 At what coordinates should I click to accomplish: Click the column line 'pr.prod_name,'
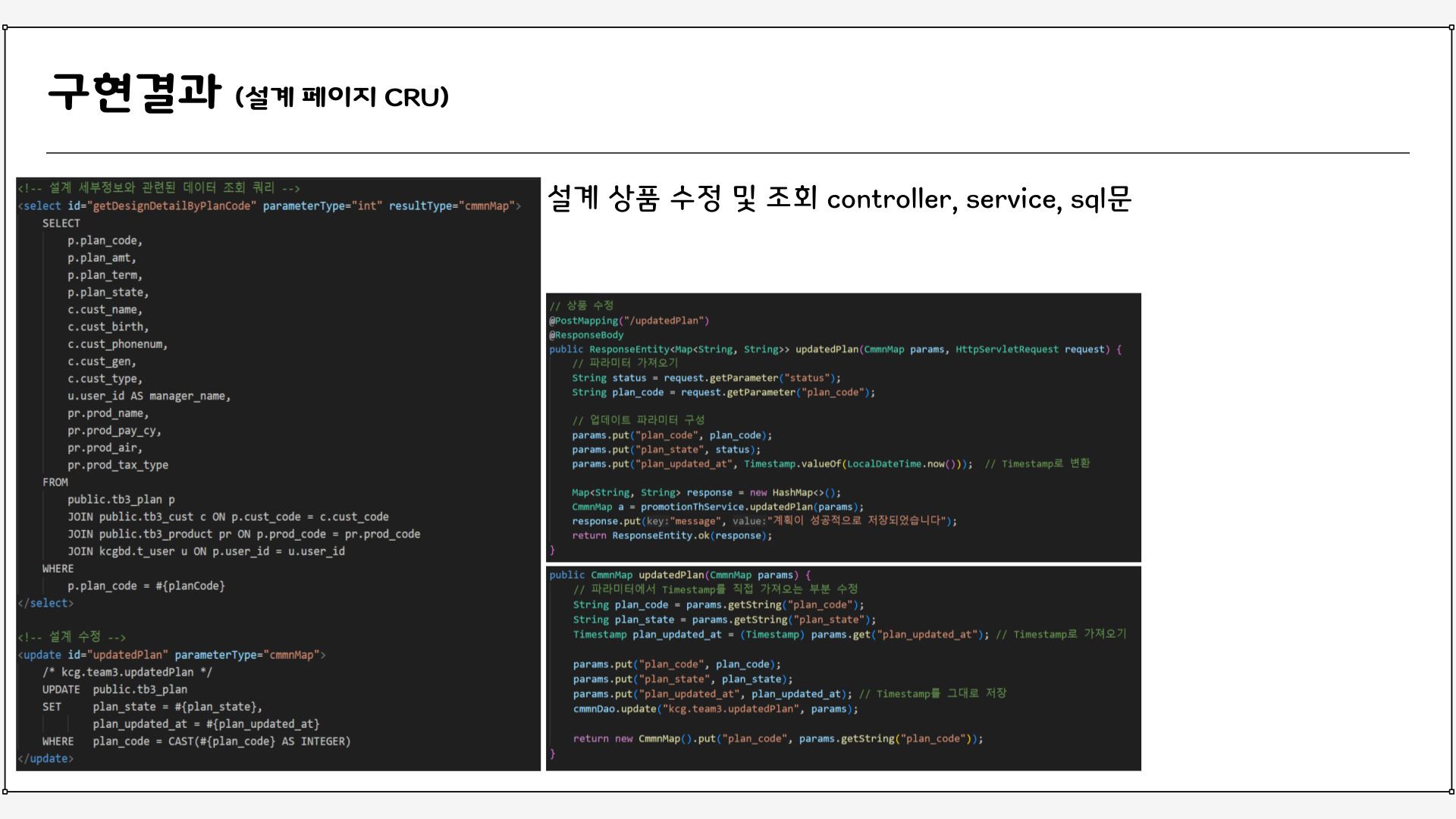108,413
